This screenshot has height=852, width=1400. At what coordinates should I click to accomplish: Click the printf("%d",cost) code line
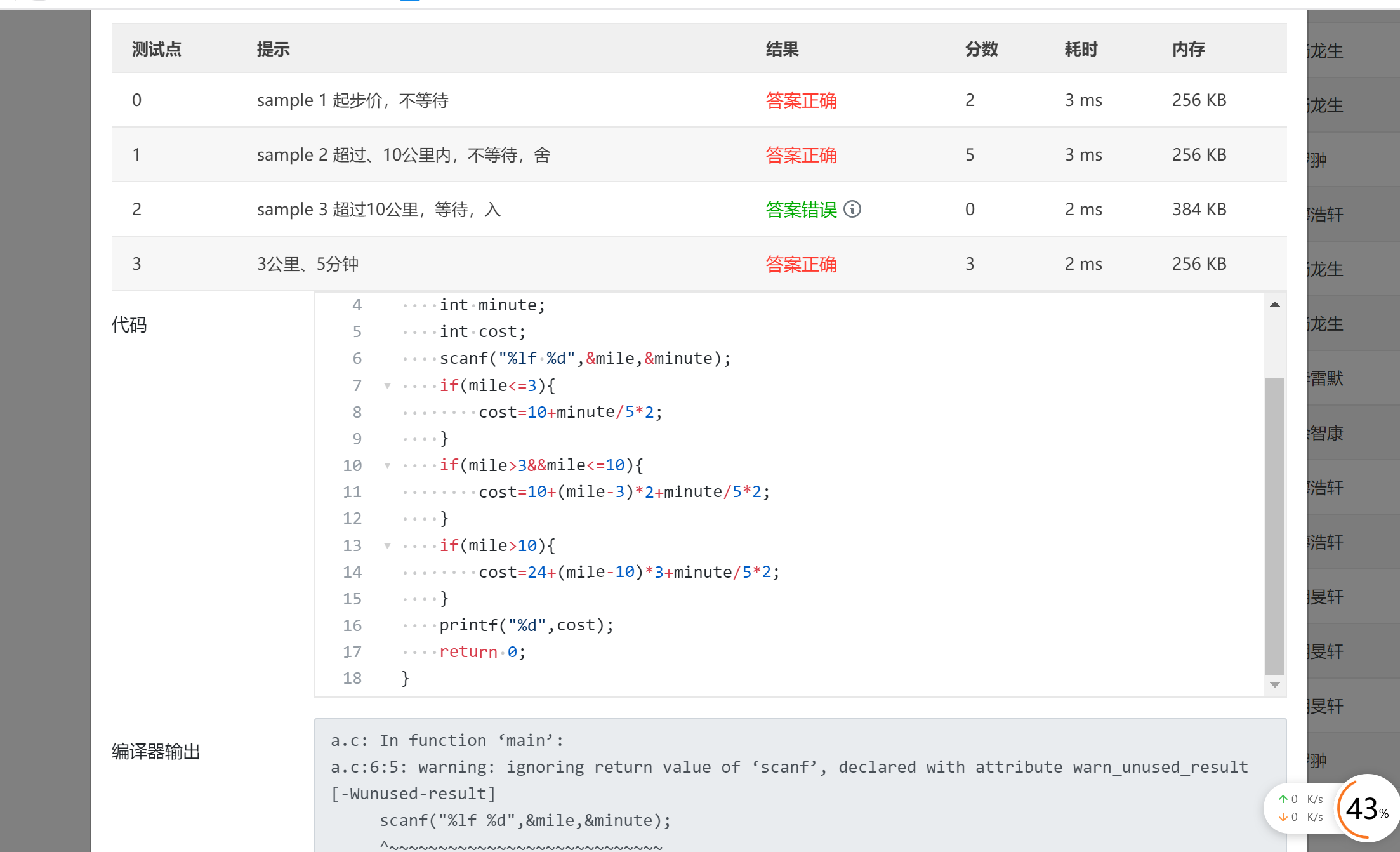527,625
